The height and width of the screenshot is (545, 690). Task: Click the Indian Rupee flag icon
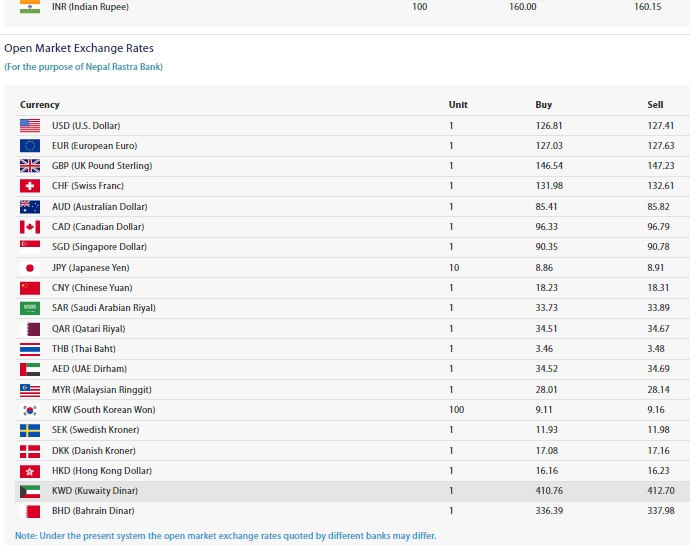(30, 6)
